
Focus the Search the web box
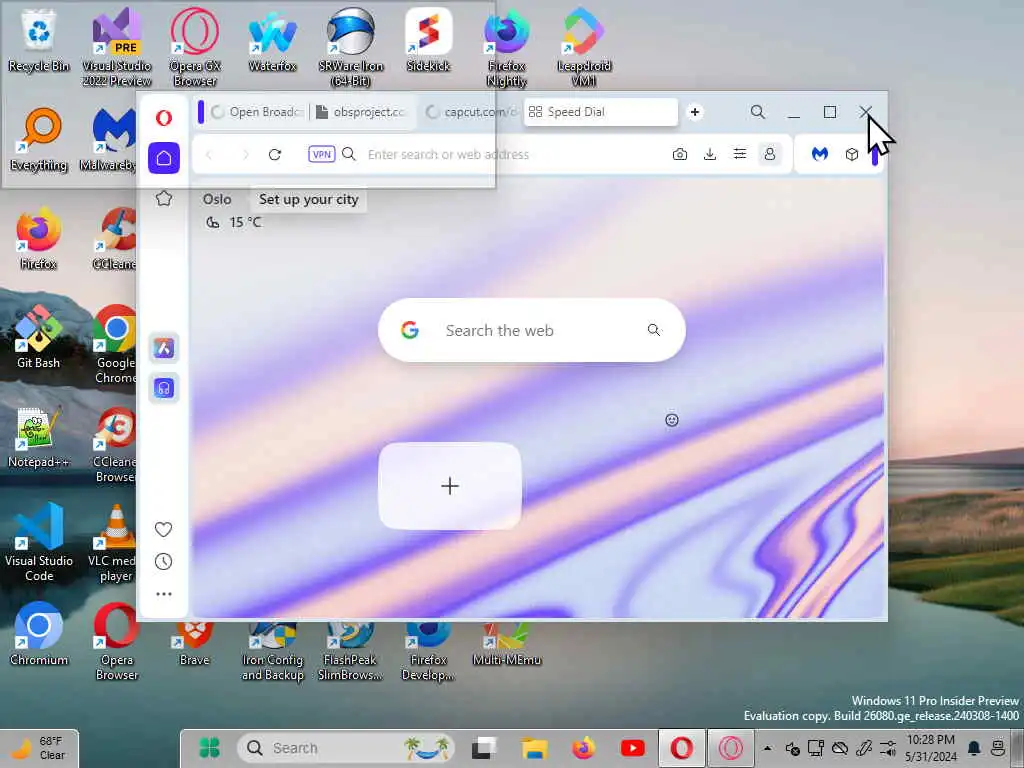click(532, 330)
